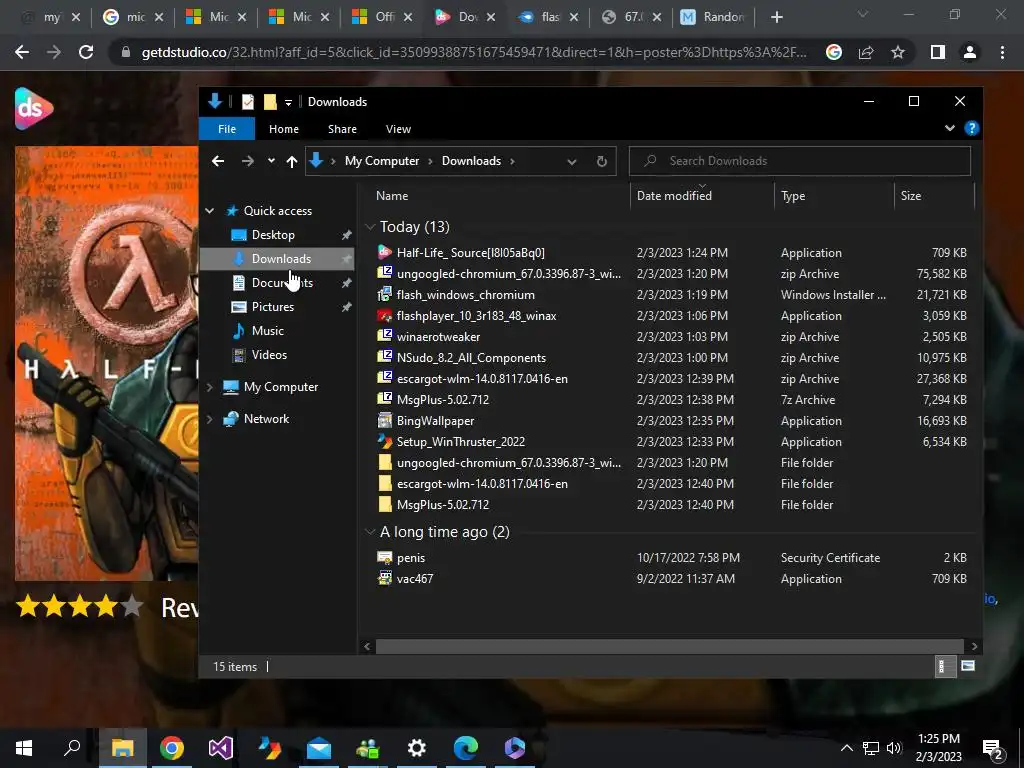Select the Setup_WinThruster_2022 file icon
1024x768 pixels.
click(x=385, y=441)
